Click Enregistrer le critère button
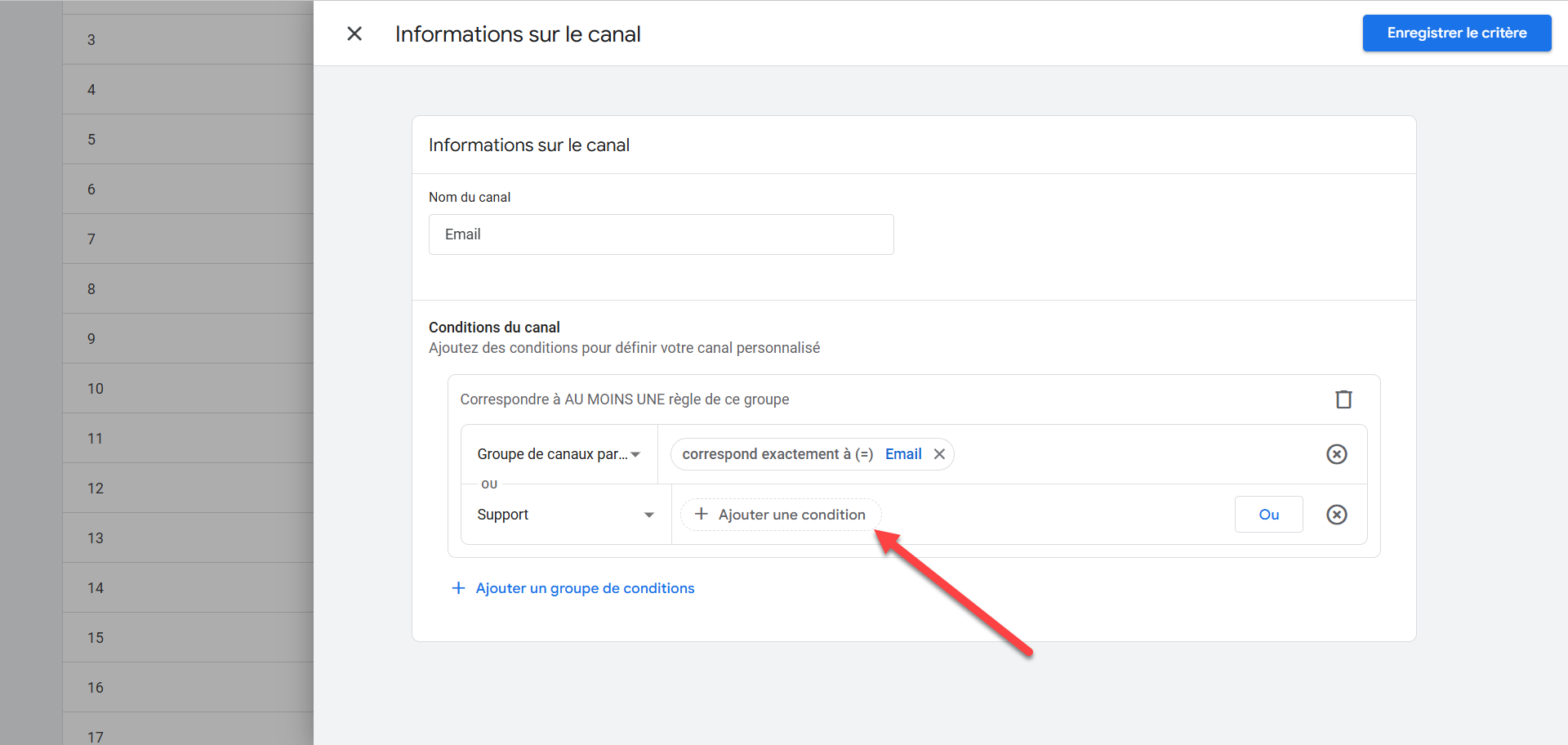The image size is (1568, 745). [x=1456, y=33]
